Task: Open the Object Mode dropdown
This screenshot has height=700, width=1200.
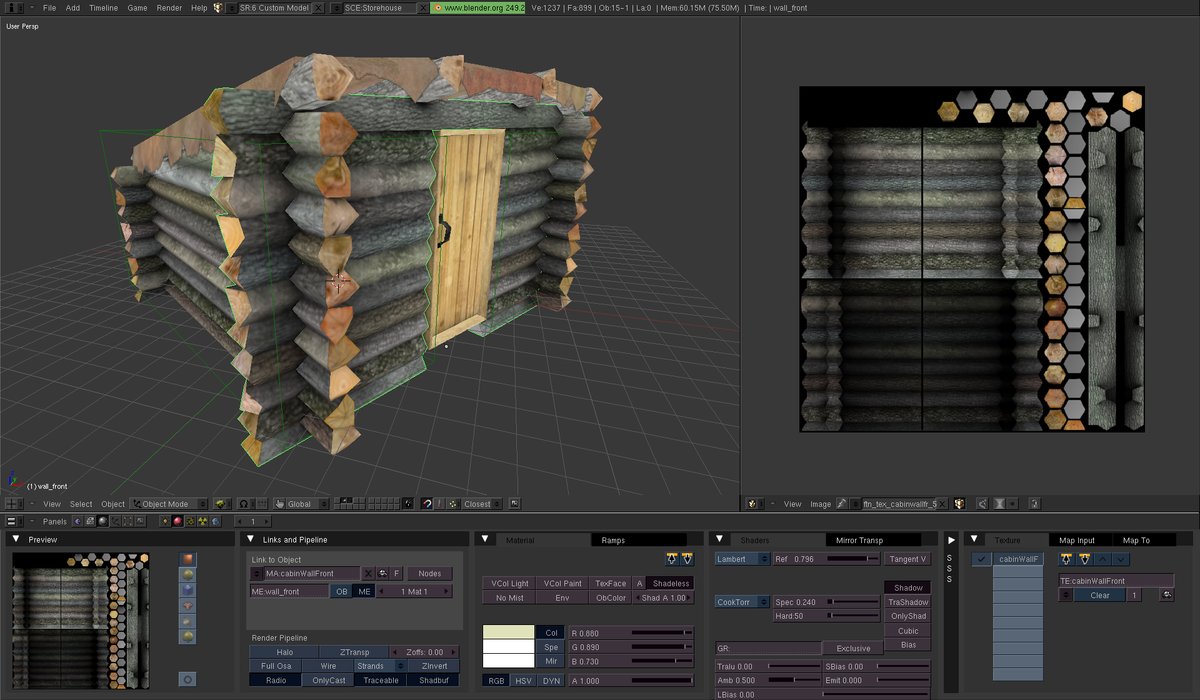Action: 169,504
